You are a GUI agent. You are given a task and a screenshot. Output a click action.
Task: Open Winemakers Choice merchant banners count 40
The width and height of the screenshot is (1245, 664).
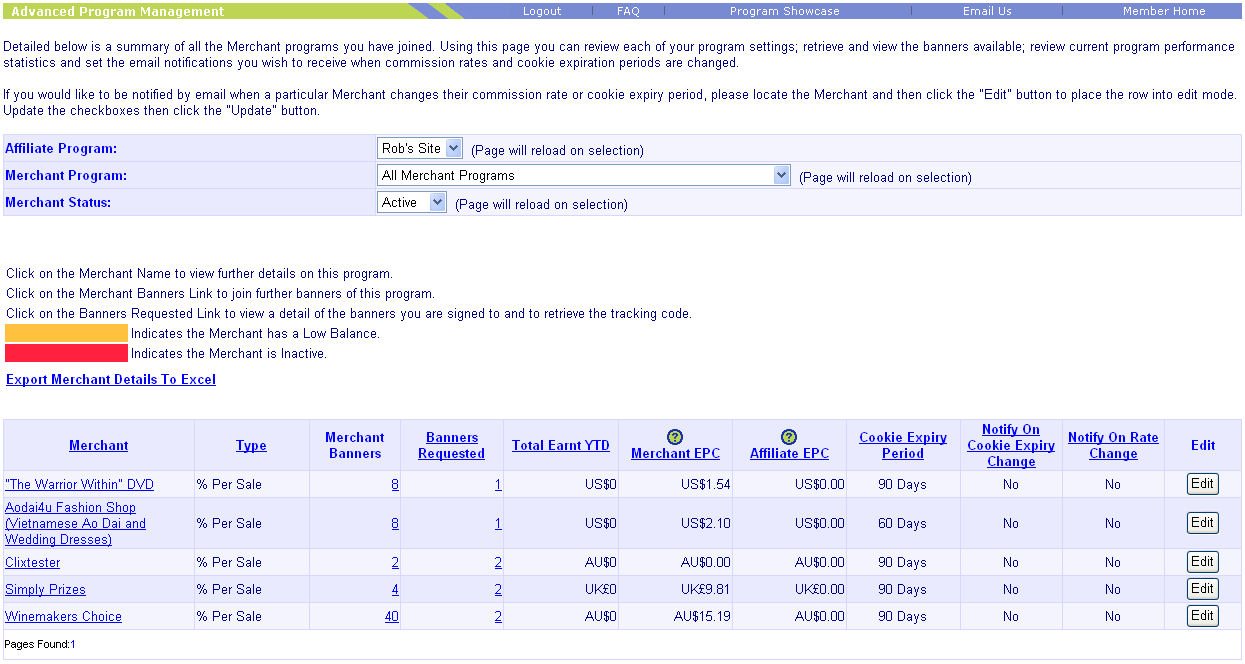point(391,616)
